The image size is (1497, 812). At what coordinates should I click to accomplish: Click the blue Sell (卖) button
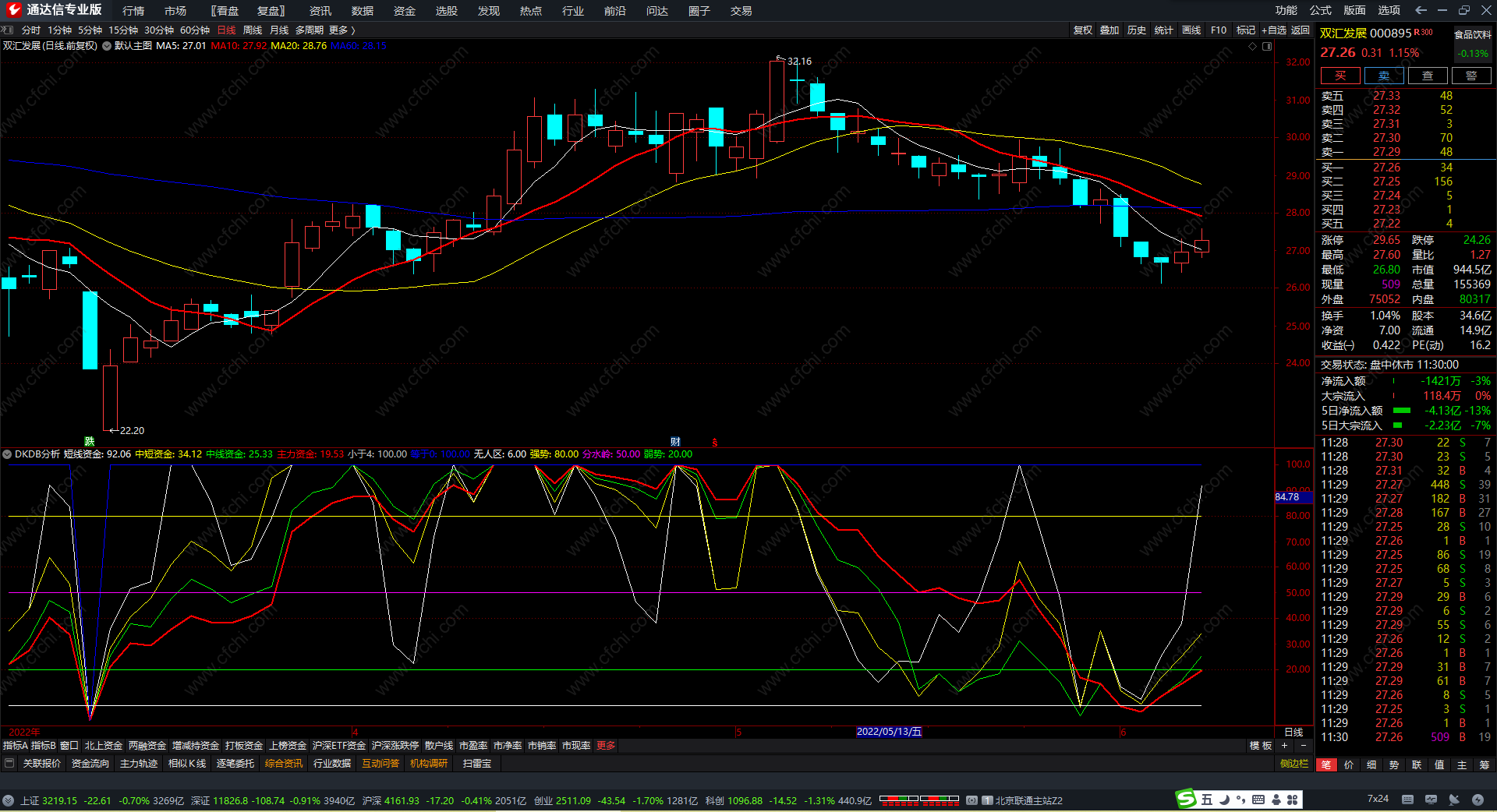1383,76
